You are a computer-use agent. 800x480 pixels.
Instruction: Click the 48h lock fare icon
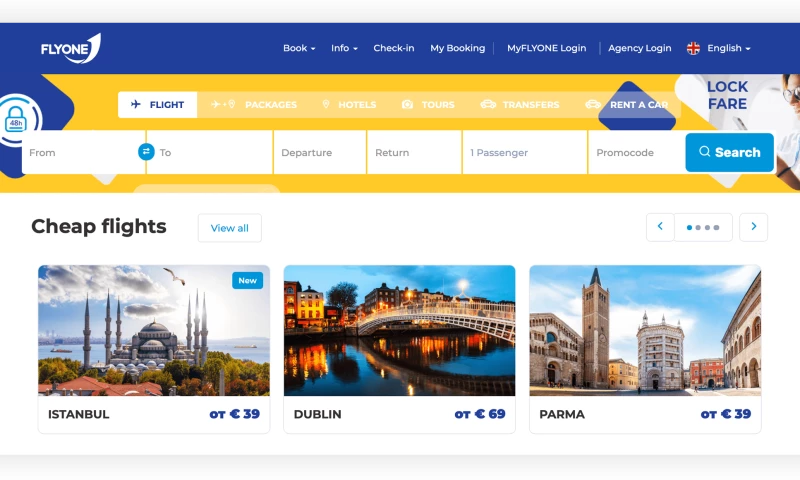(15, 122)
